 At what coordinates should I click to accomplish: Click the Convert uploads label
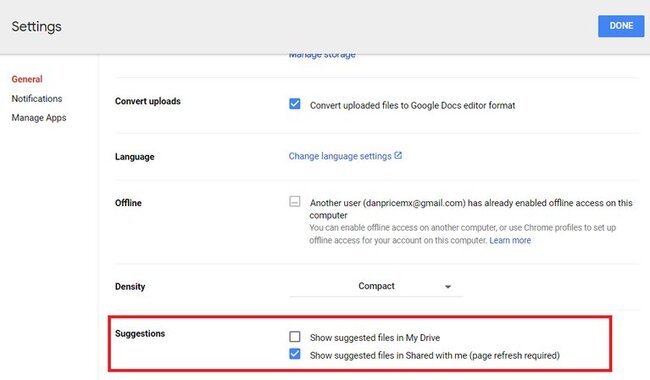pos(148,101)
